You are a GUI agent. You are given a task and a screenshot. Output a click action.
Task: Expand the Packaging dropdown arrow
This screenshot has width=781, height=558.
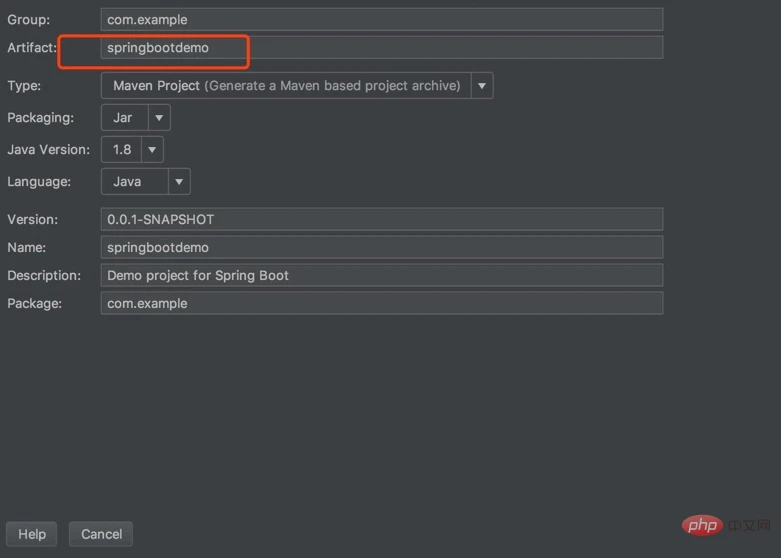[x=159, y=118]
